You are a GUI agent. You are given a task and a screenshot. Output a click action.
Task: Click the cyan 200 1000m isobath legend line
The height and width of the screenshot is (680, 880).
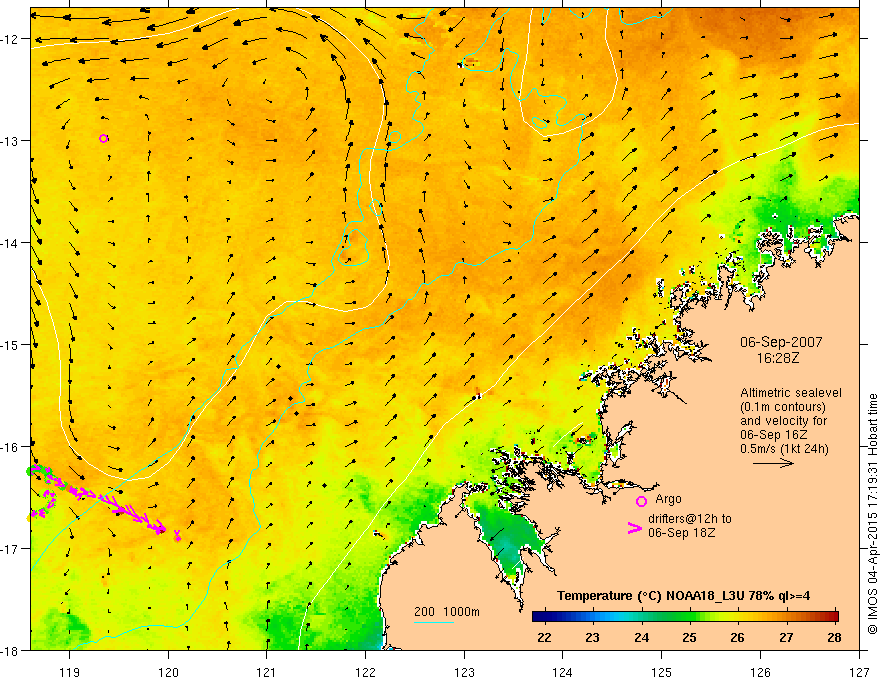coord(434,622)
